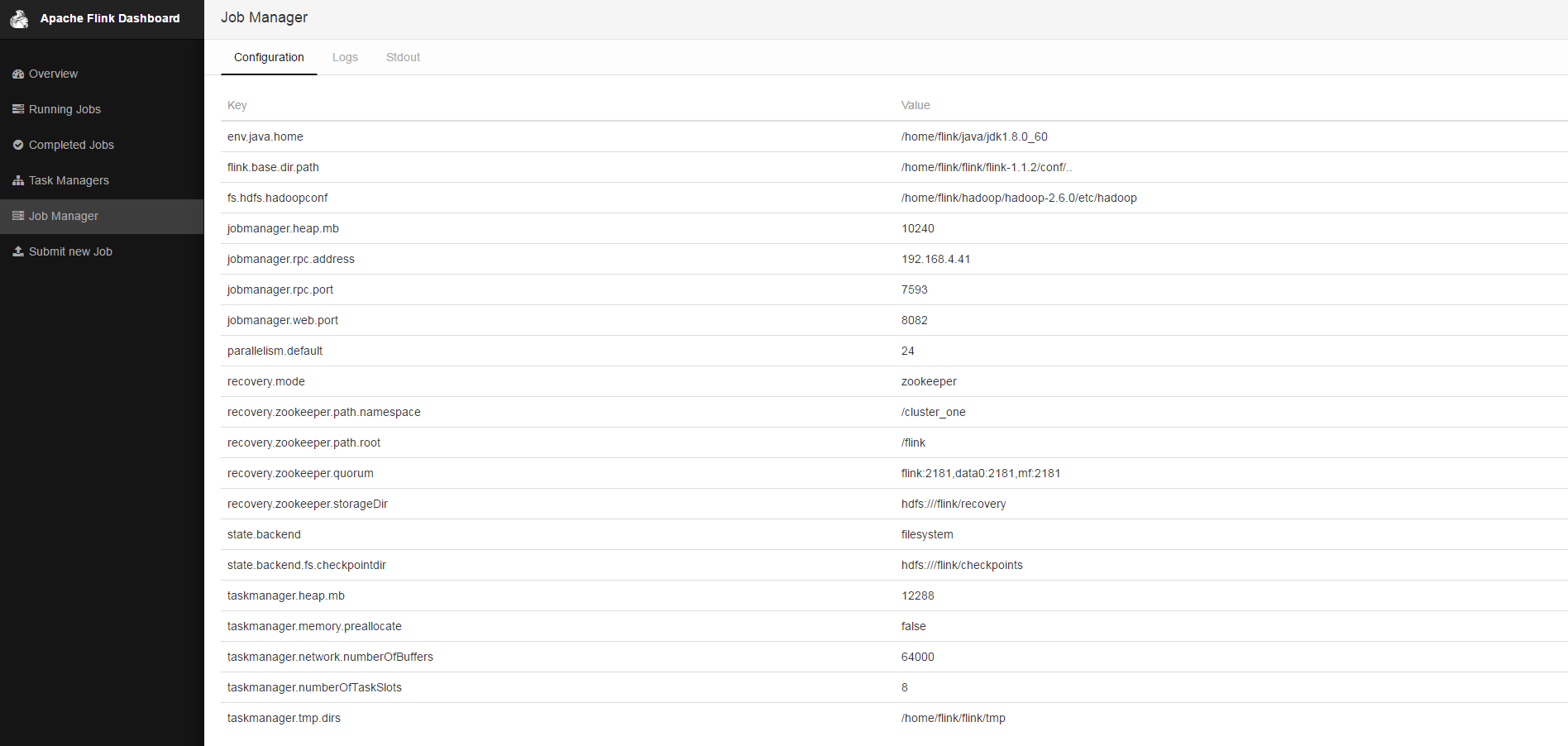
Task: Select the jobmanager.web.port key
Action: 283,320
